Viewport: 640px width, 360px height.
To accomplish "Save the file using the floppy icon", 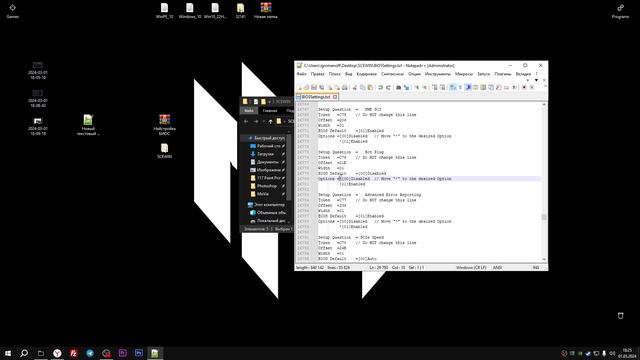I will [314, 87].
